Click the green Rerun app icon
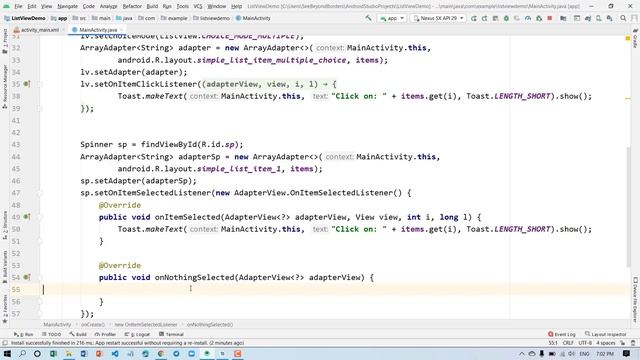Image resolution: width=640 pixels, height=360 pixels. pos(473,18)
